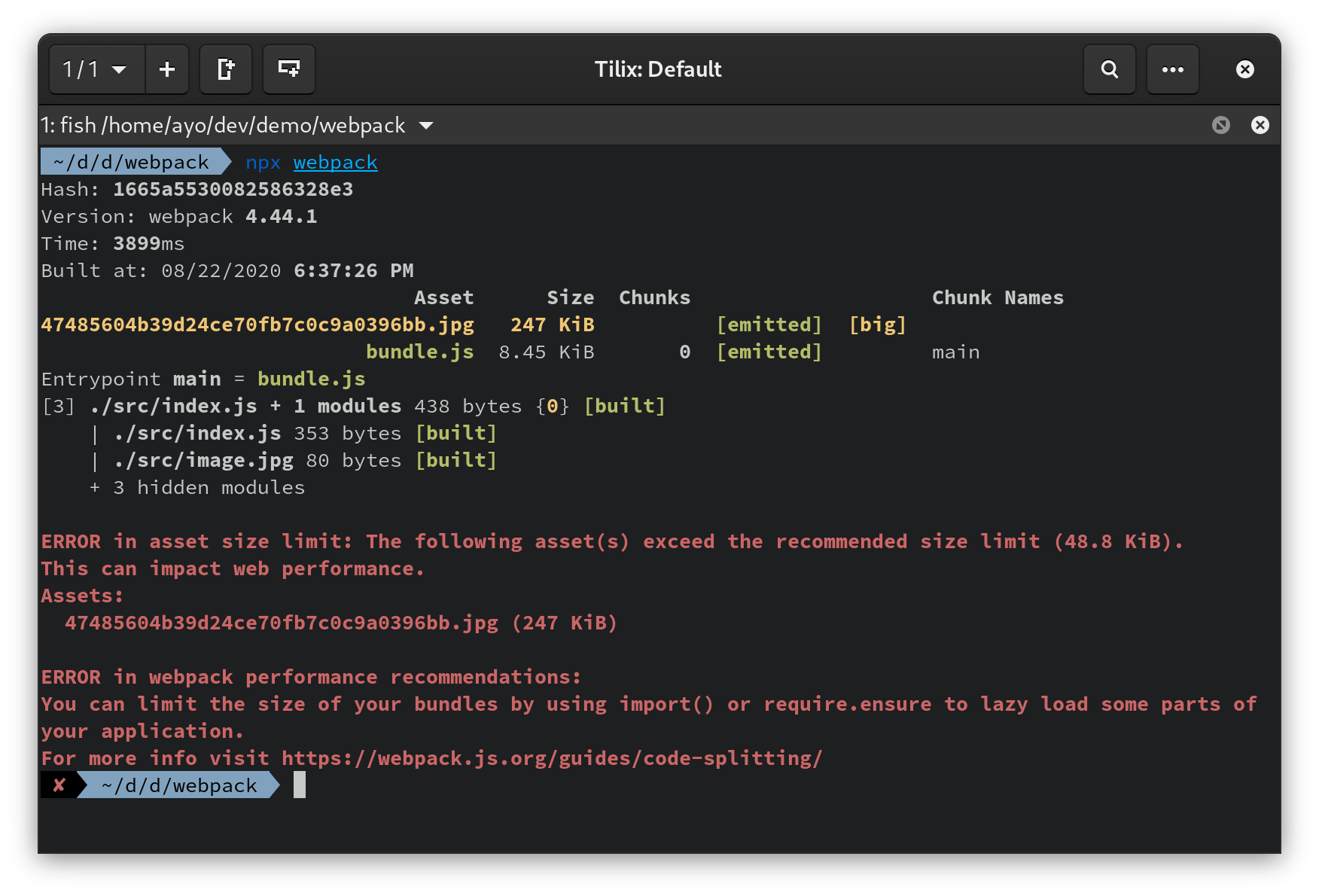
Task: Click the jpg filename under Assets
Action: tap(282, 623)
